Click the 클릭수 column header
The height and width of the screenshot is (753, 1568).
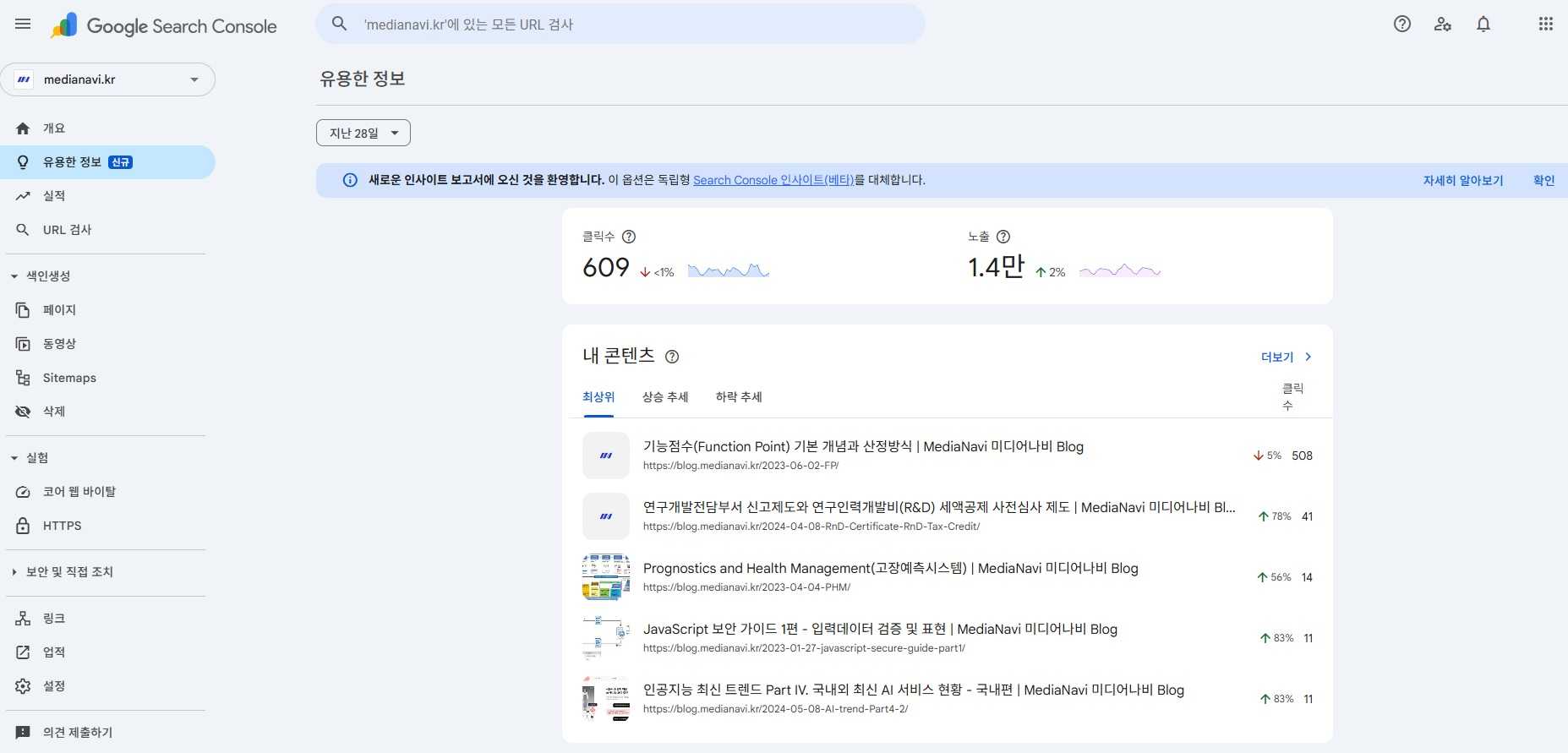click(1292, 397)
